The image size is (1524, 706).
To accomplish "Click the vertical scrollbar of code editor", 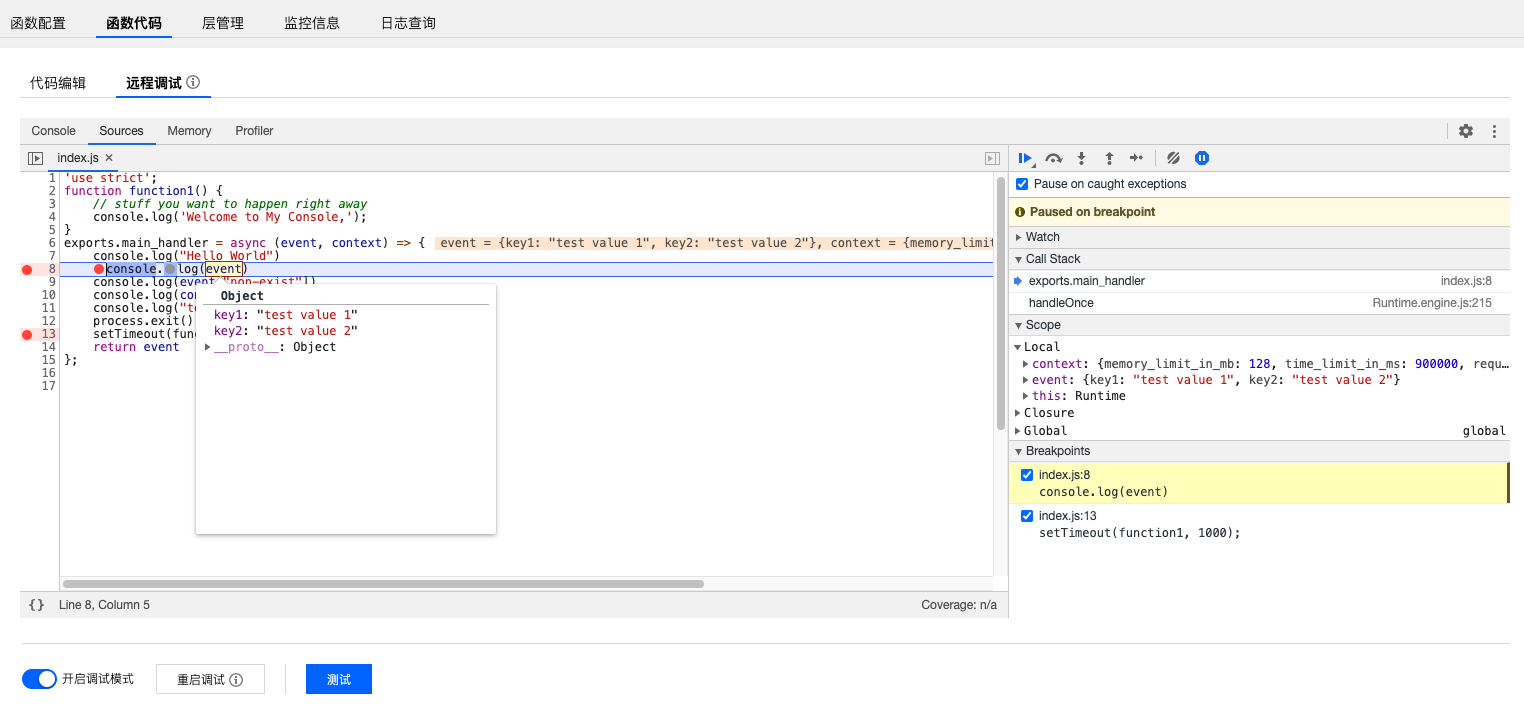I will click(1001, 304).
